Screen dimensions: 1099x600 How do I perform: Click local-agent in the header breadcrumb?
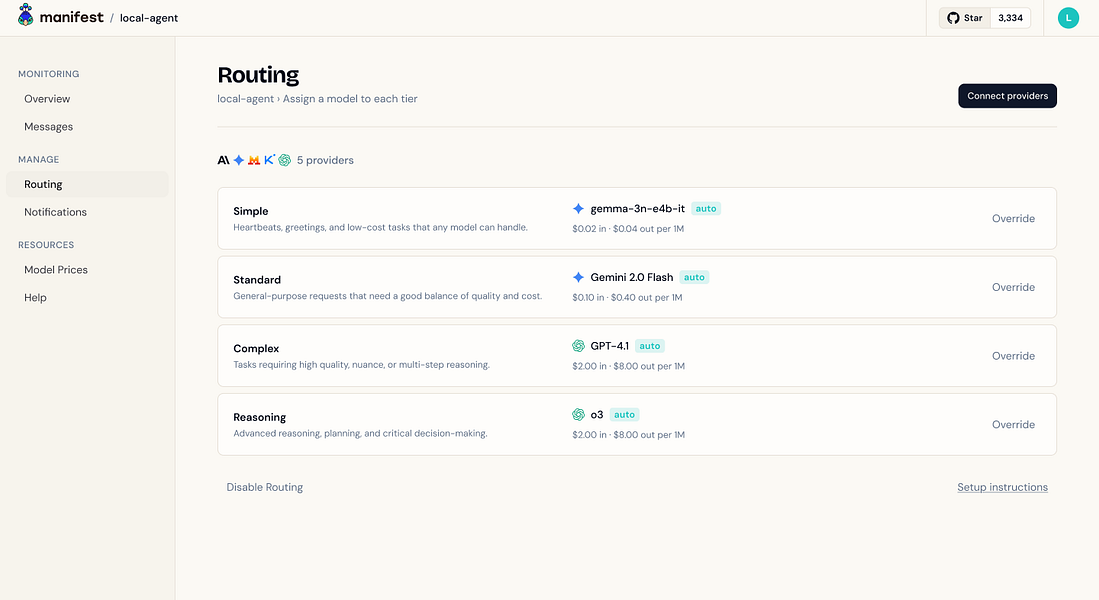coord(149,18)
